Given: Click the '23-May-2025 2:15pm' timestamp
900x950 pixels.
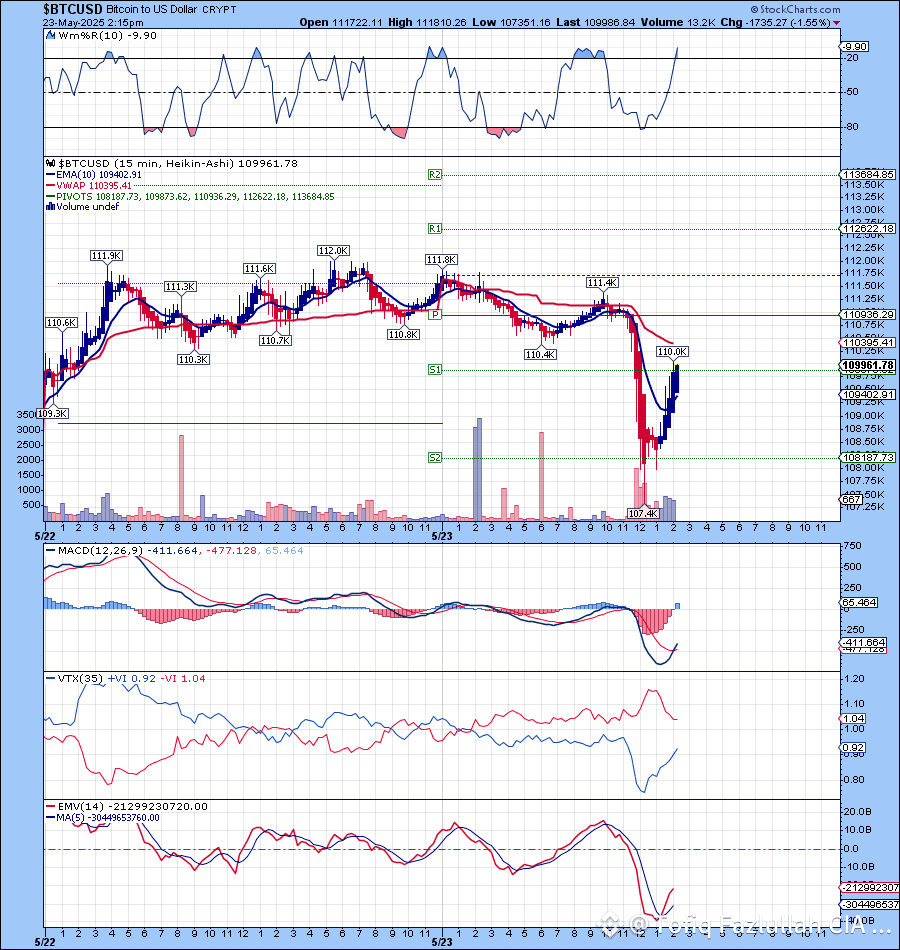Looking at the screenshot, I should pos(93,22).
